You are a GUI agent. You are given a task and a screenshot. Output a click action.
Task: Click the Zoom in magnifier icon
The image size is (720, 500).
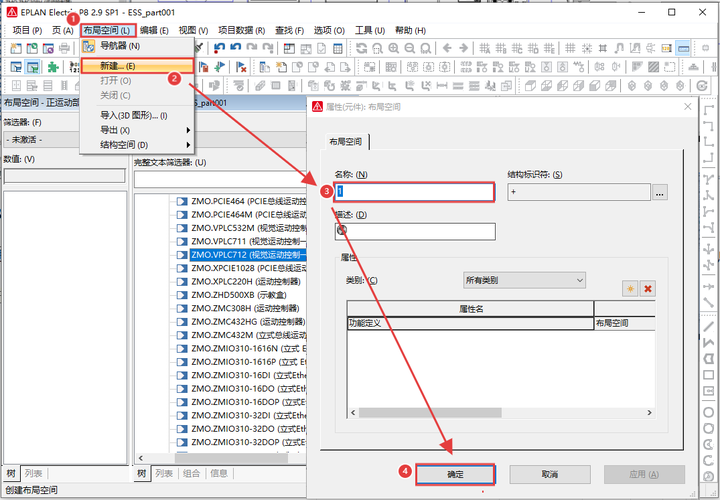pyautogui.click(x=394, y=48)
